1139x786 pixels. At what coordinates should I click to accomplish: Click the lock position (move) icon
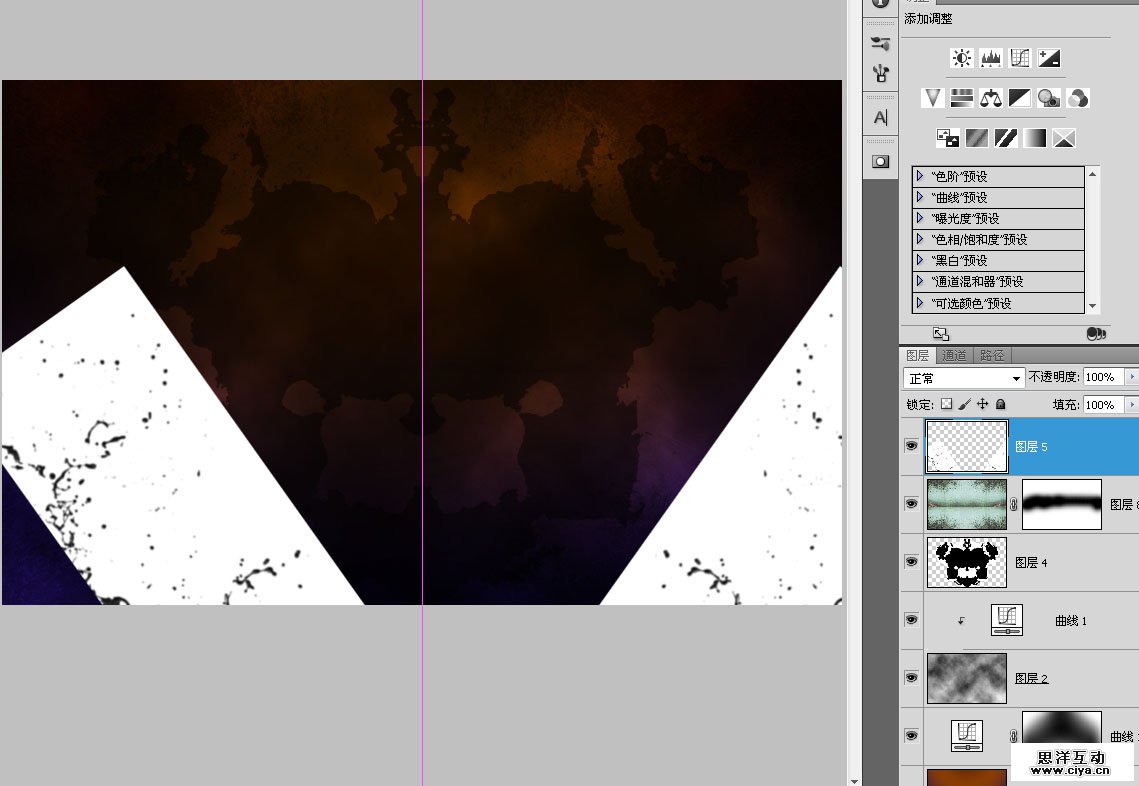click(x=983, y=404)
